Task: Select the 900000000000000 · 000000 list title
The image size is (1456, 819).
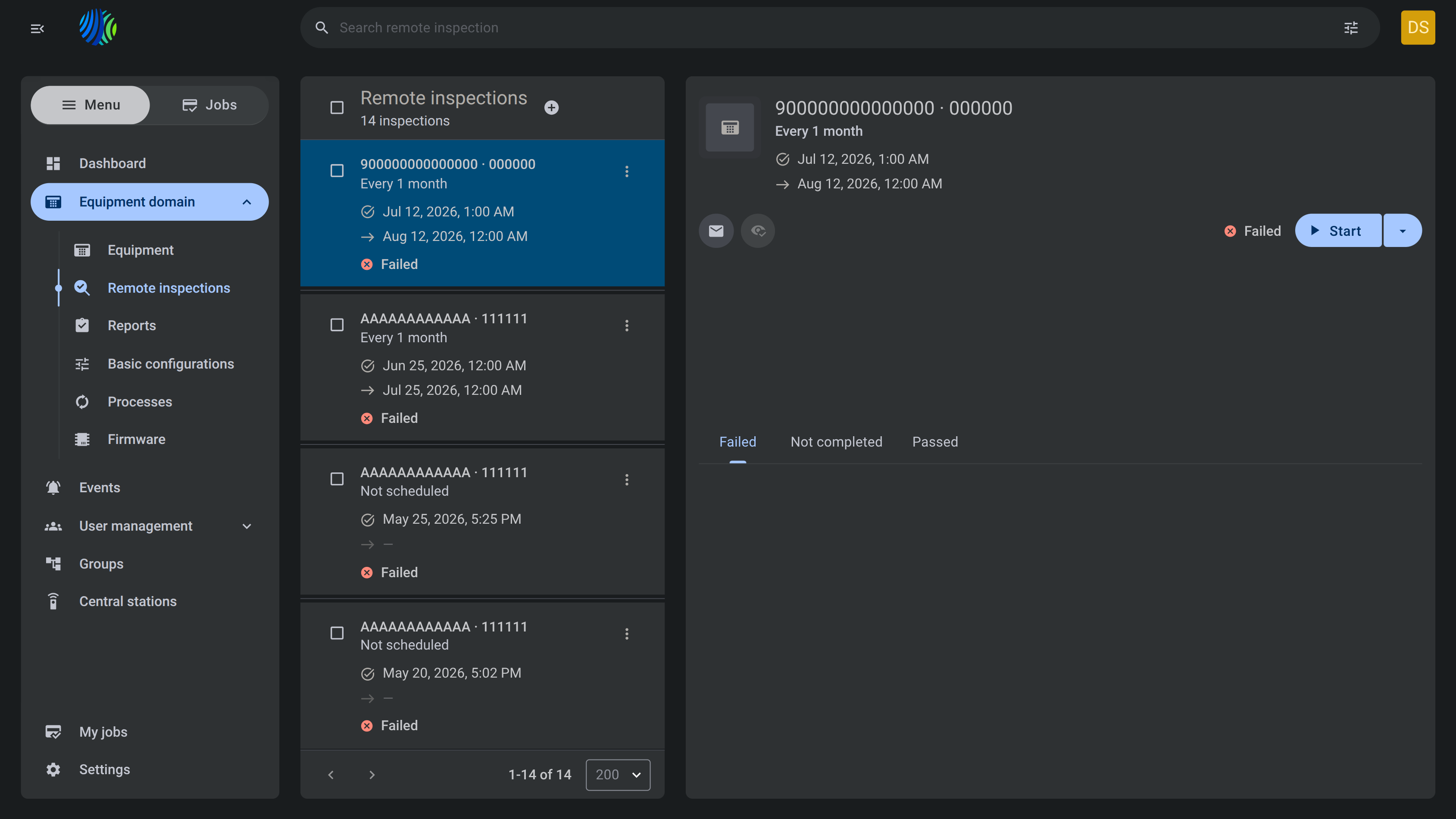Action: 448,165
